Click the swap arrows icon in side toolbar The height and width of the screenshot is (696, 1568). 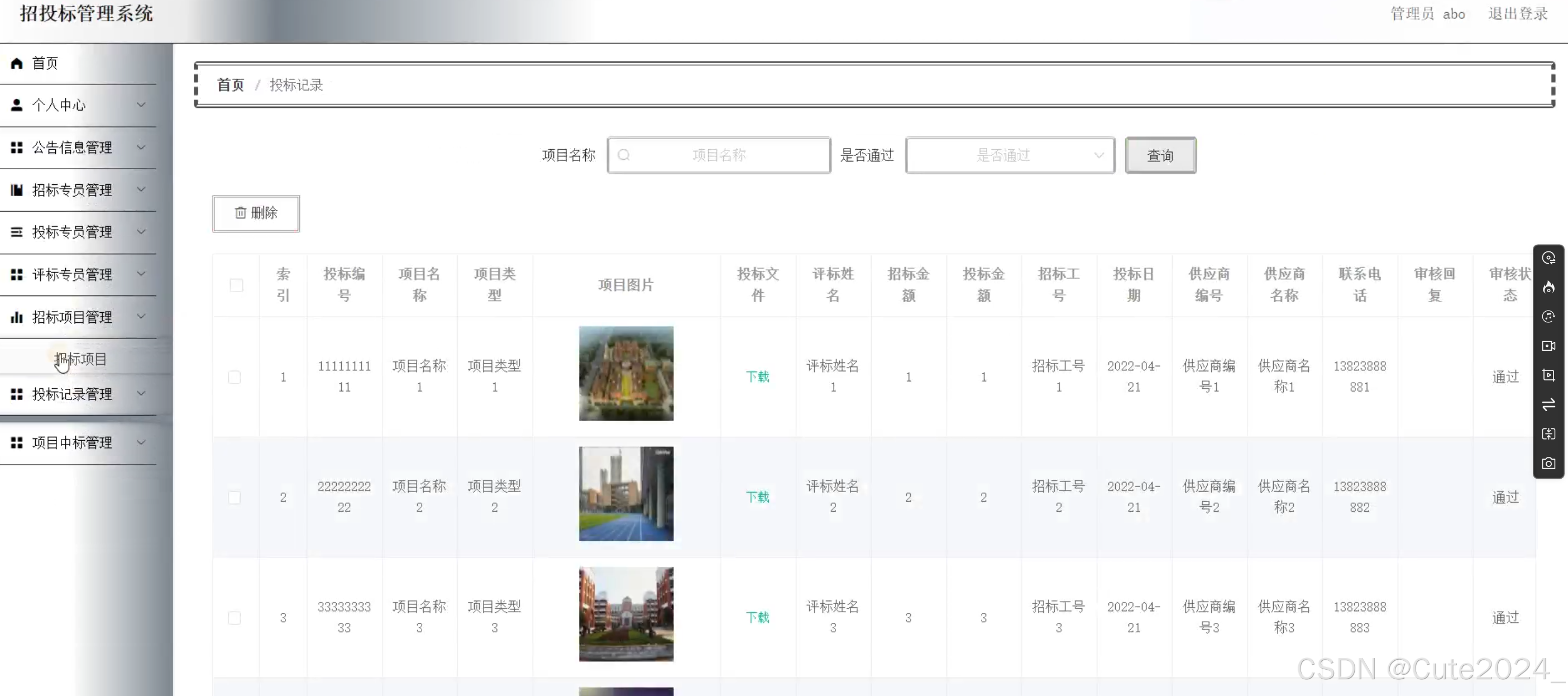[x=1548, y=404]
